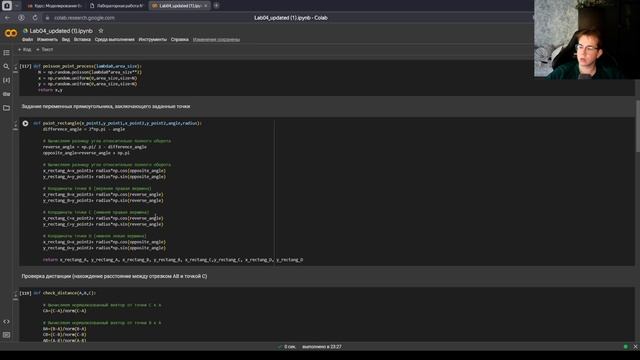Add a text cell with + Текст

coord(44,49)
